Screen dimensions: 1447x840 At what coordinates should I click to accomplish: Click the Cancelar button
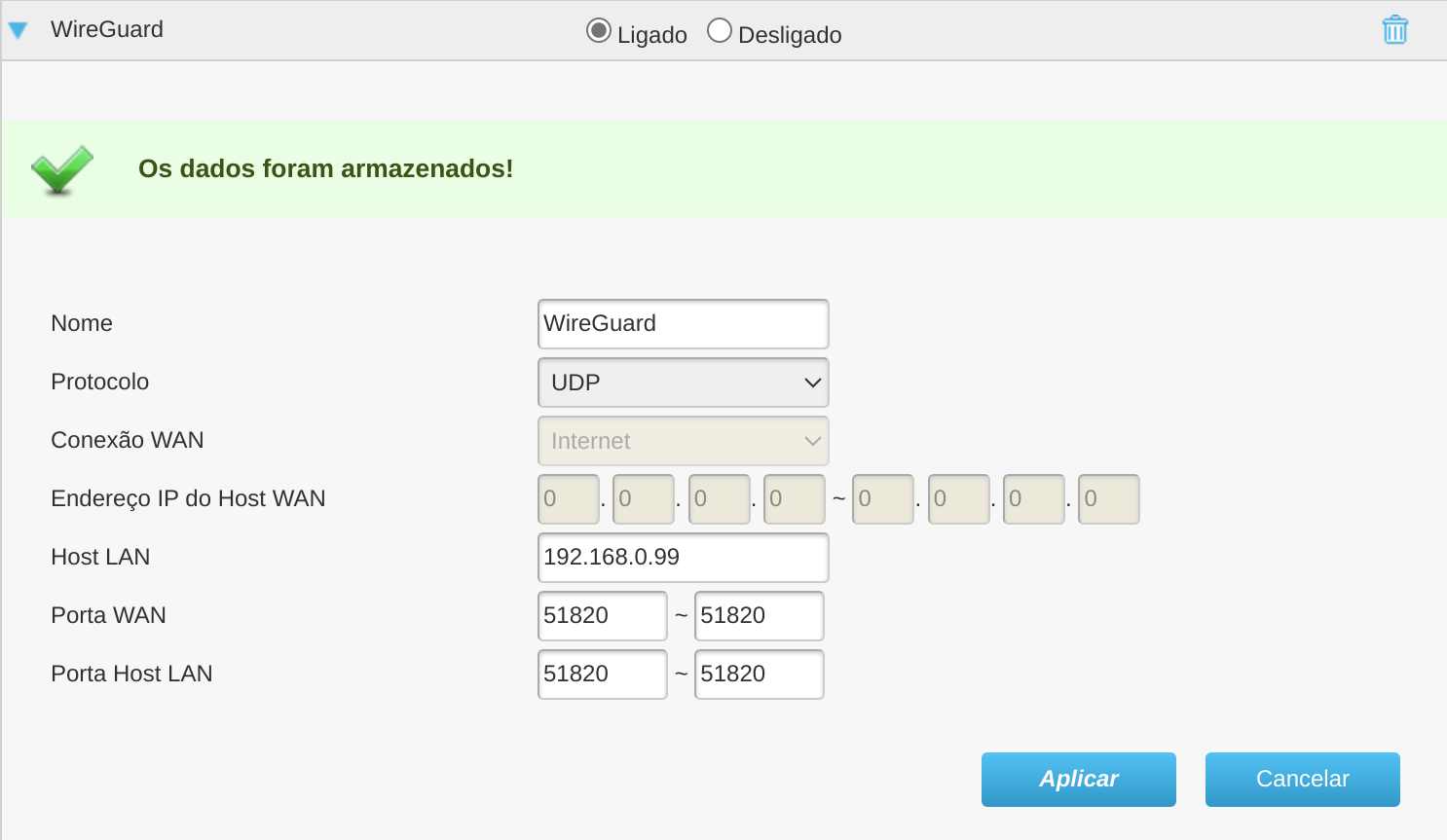[x=1302, y=779]
